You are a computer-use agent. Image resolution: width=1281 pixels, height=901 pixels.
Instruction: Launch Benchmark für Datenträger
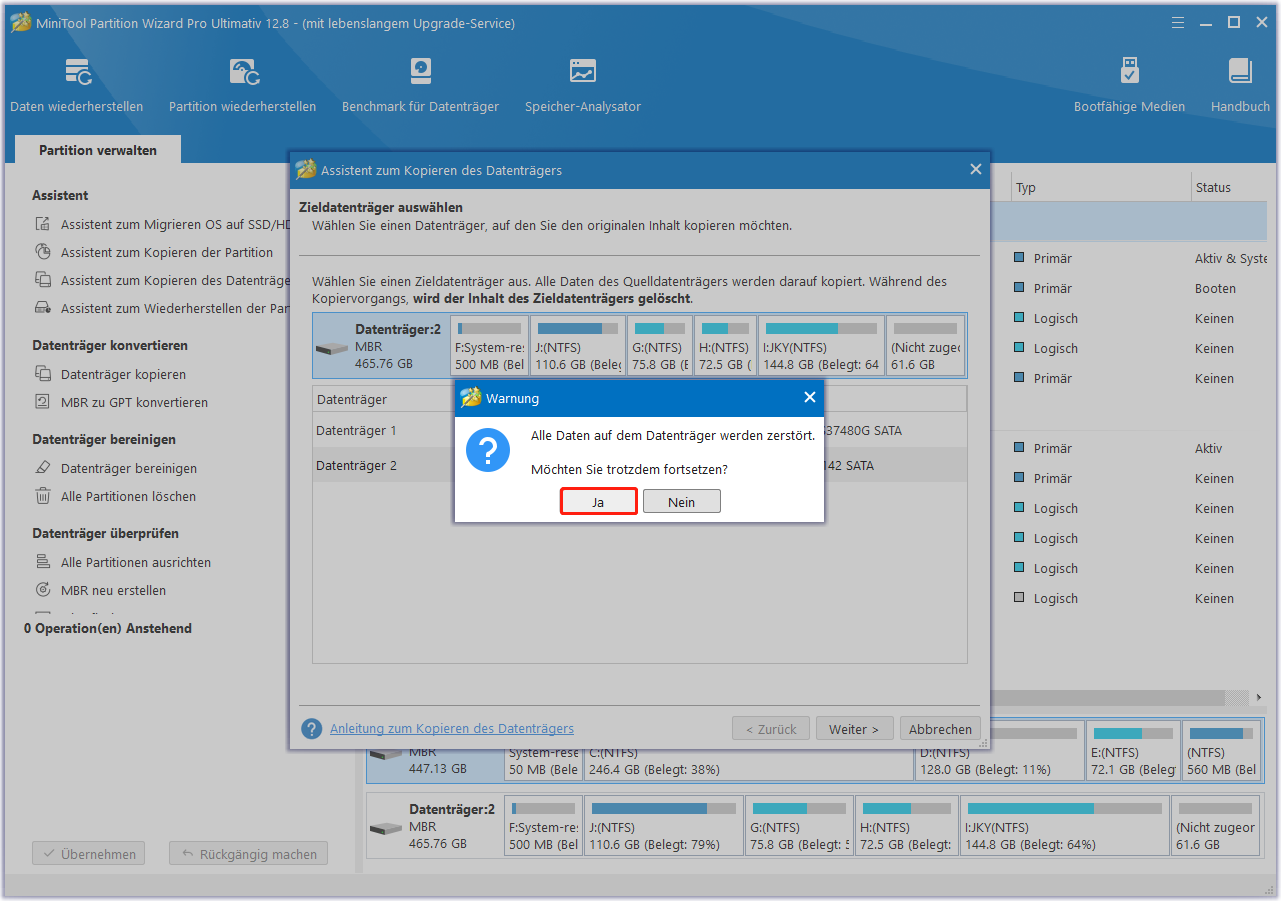[x=420, y=85]
